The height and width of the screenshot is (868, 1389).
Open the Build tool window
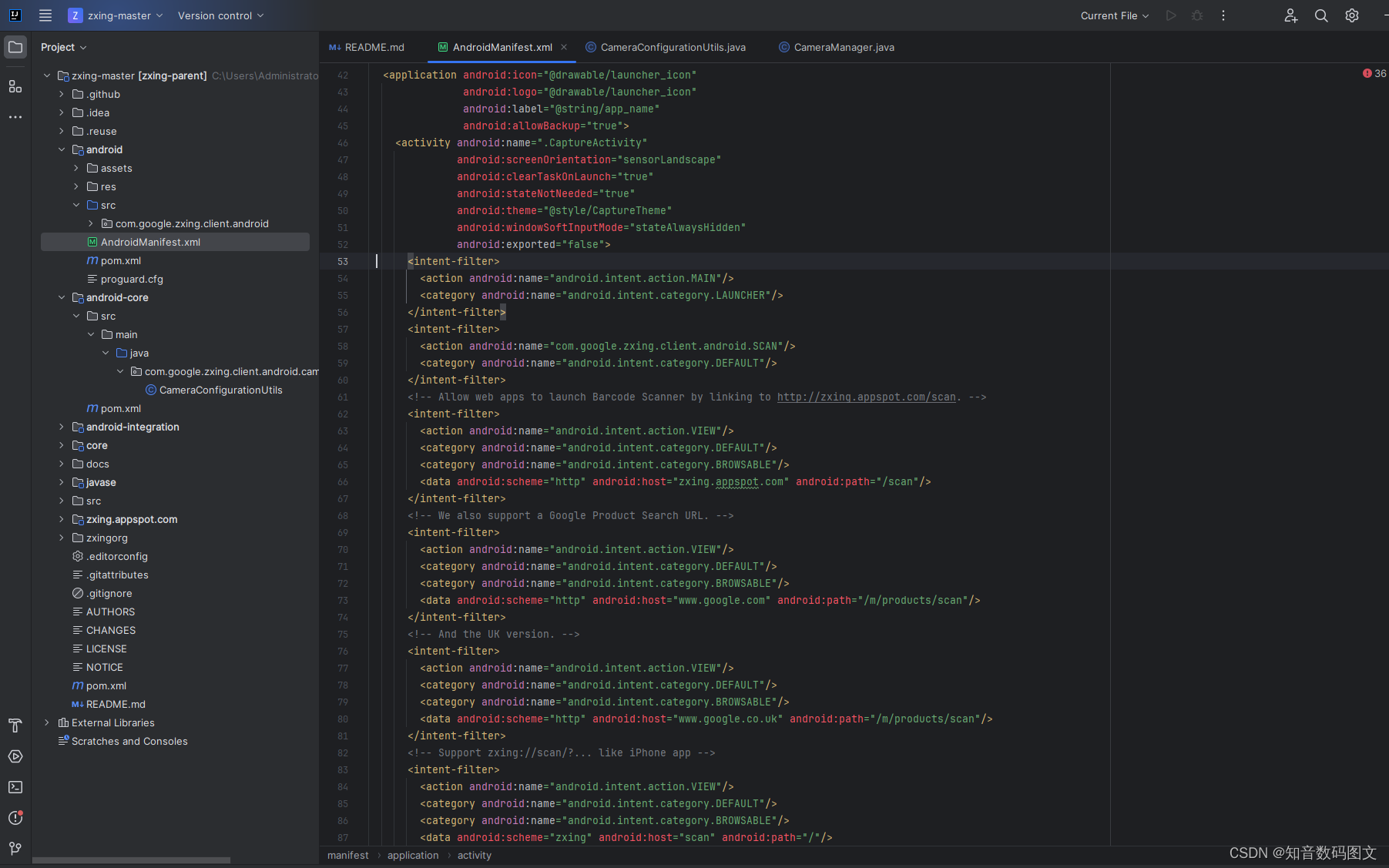(15, 726)
